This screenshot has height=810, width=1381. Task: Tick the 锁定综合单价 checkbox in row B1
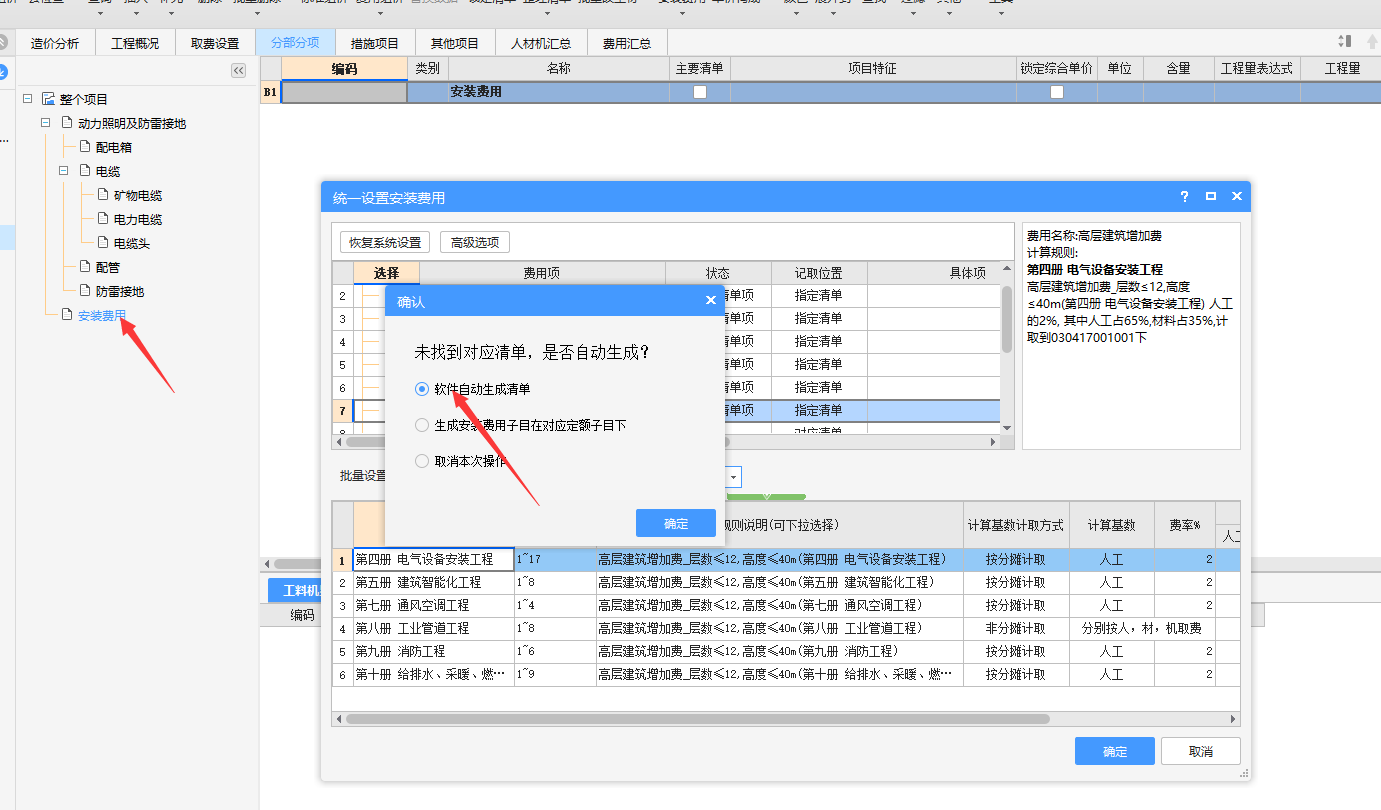1057,92
